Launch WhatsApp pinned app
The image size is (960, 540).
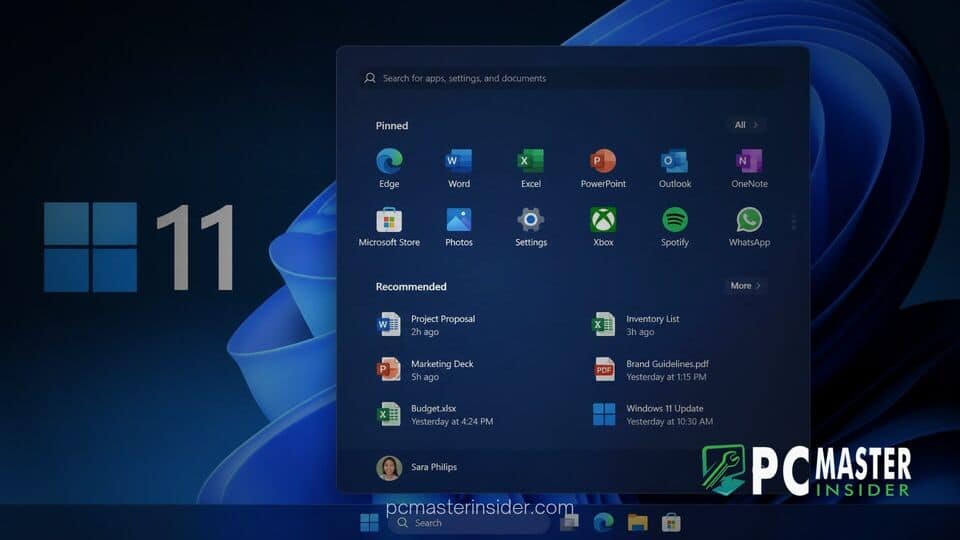point(749,227)
